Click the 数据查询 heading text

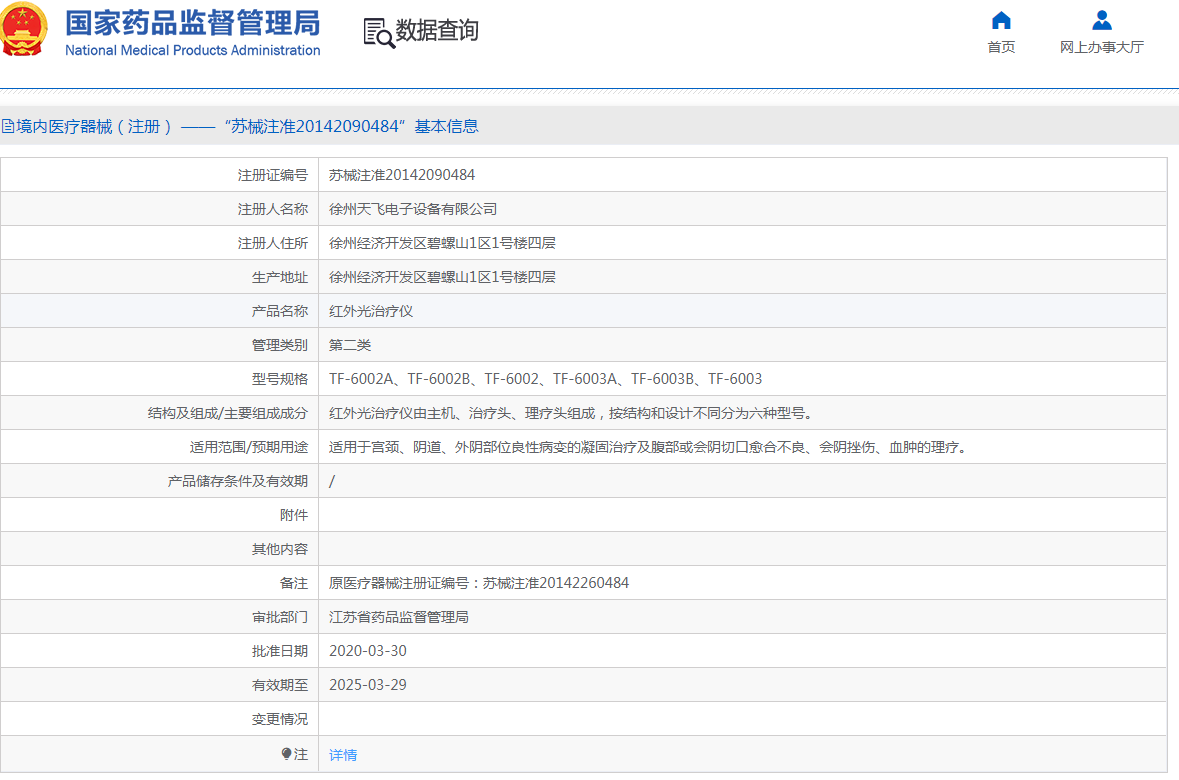[x=437, y=31]
